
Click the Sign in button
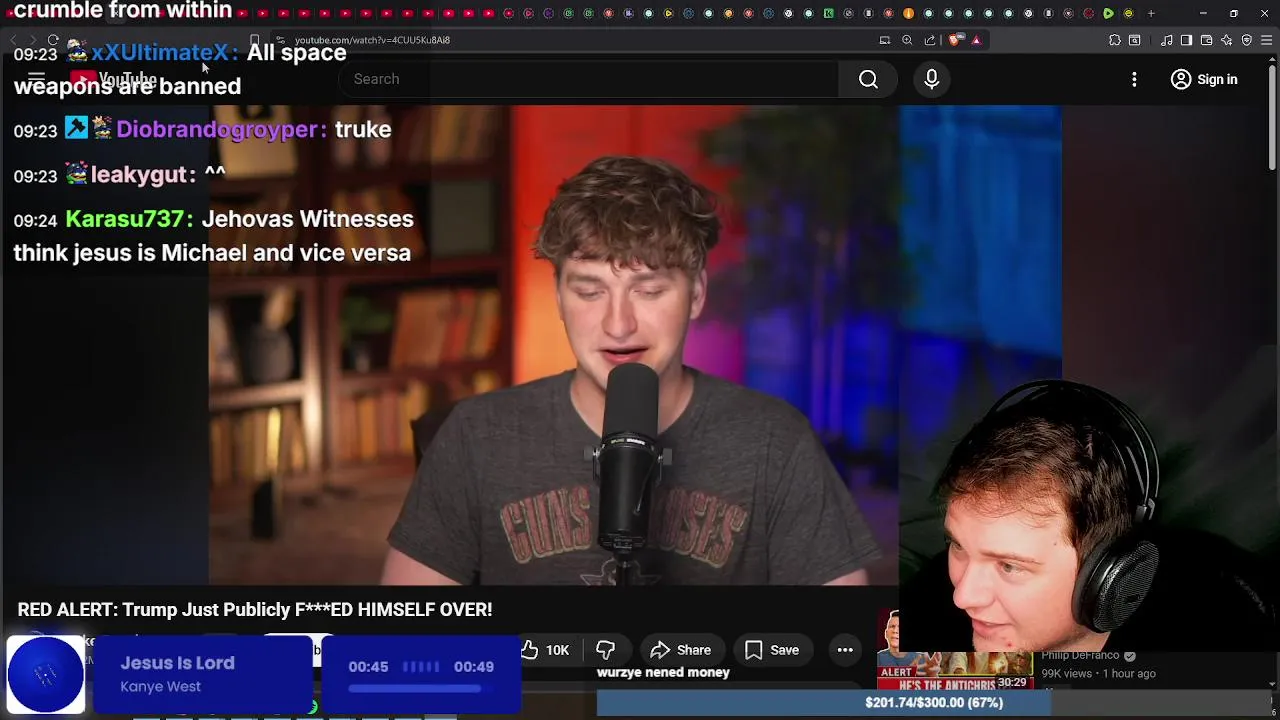[x=1204, y=79]
